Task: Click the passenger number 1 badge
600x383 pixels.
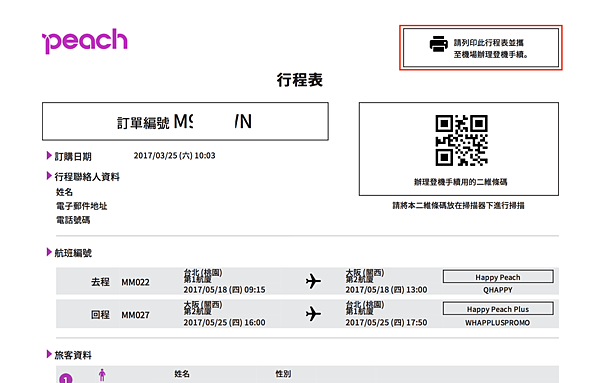Action: (66, 378)
